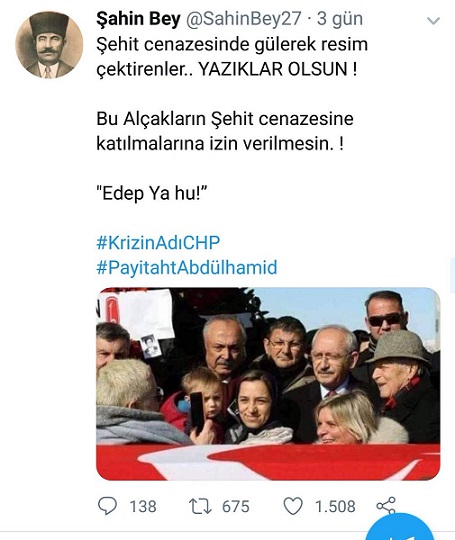Retweet using the retweet arrows icon
The height and width of the screenshot is (540, 455).
(200, 506)
